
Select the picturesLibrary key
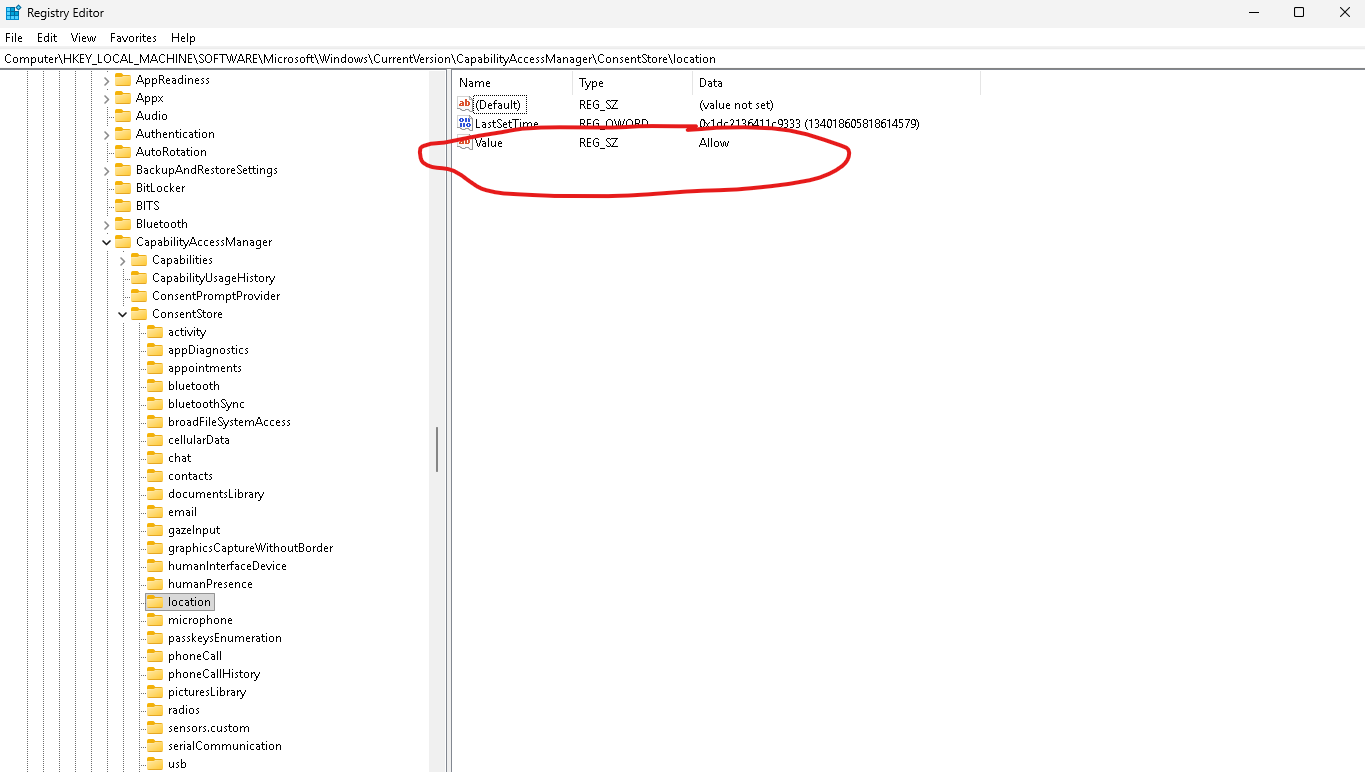click(x=207, y=692)
